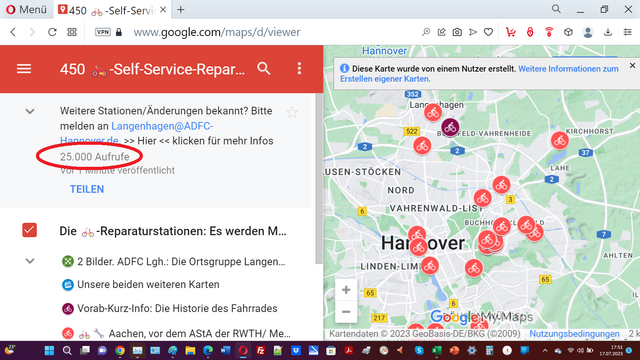Click the TEILEN share button
This screenshot has width=640, height=360.
(x=87, y=189)
